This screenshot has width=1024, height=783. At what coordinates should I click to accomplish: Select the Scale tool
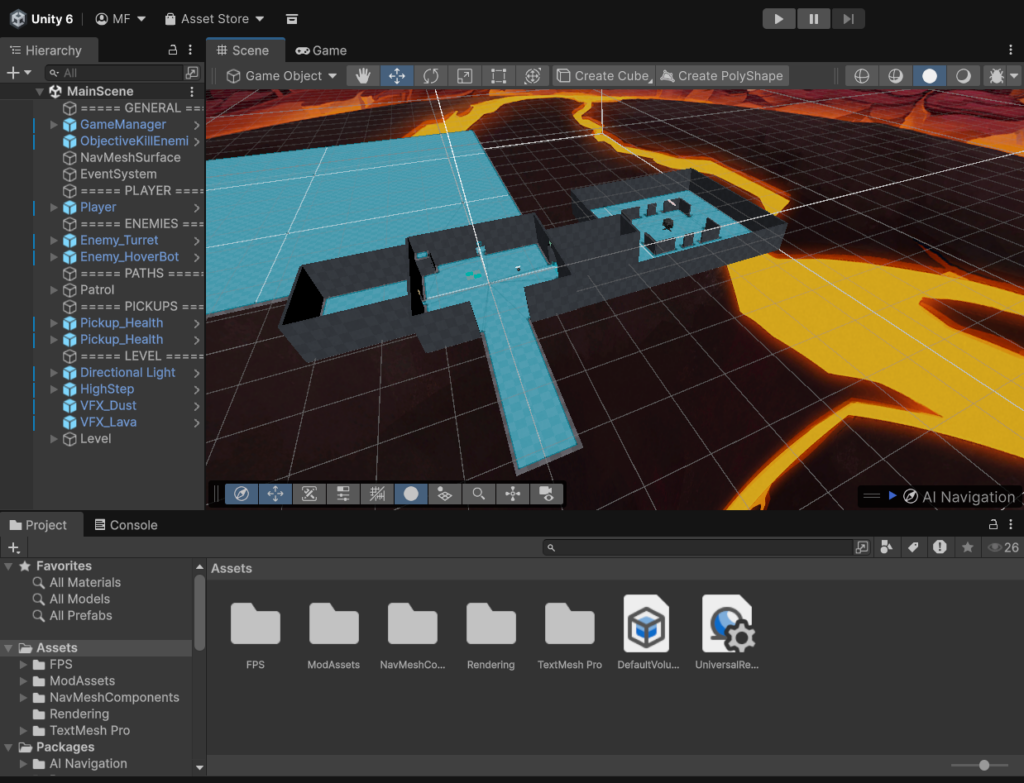pyautogui.click(x=465, y=76)
